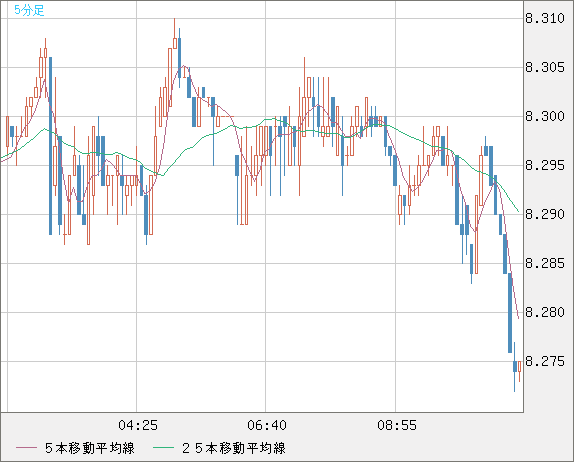Screen dimensions: 574x462
Task: Select the 8.305 price axis label
Action: pos(545,67)
